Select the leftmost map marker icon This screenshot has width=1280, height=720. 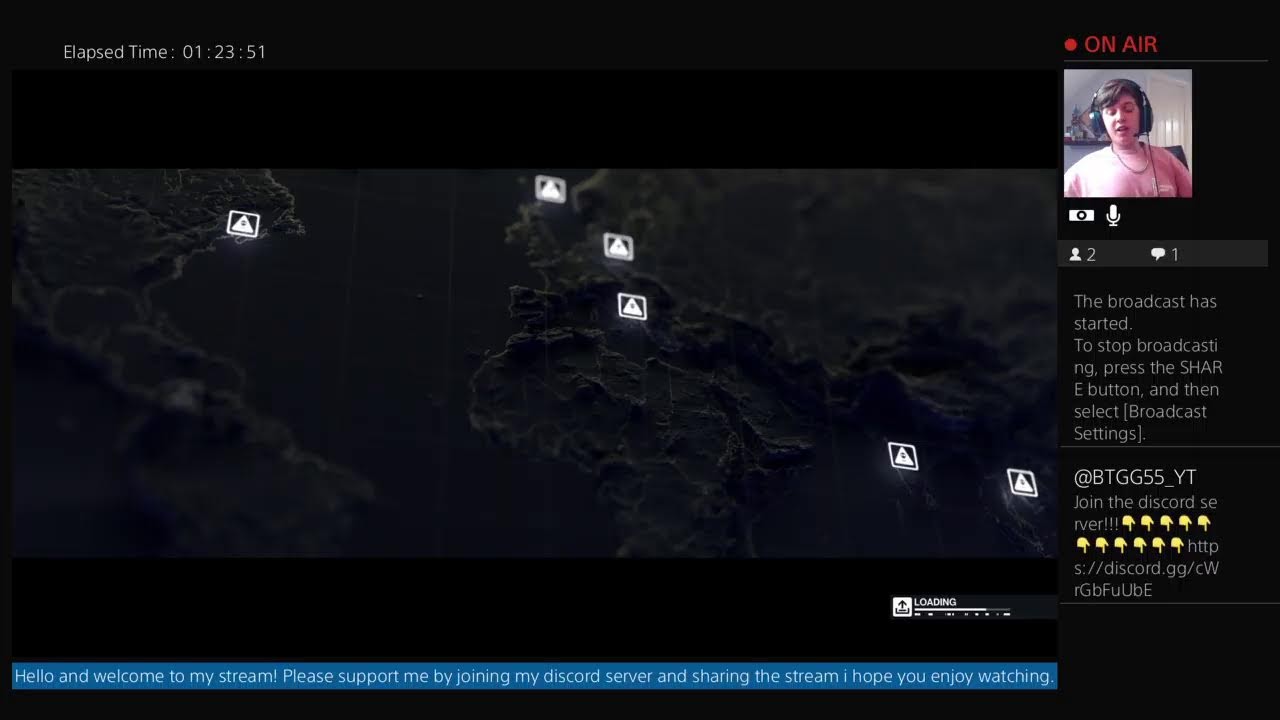click(243, 223)
